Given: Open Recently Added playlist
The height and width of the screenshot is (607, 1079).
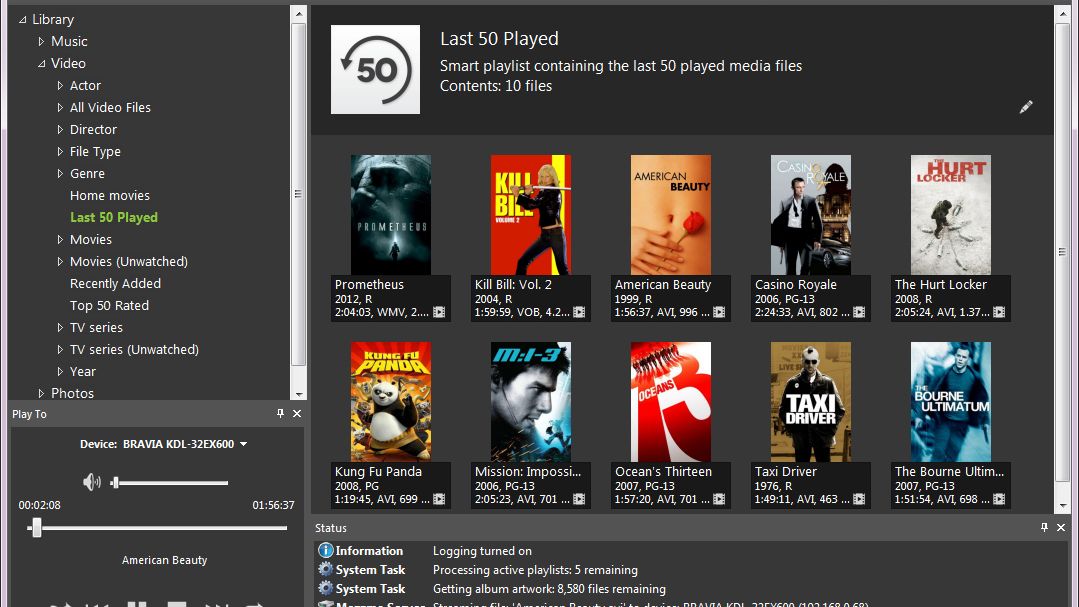Looking at the screenshot, I should click(x=115, y=284).
